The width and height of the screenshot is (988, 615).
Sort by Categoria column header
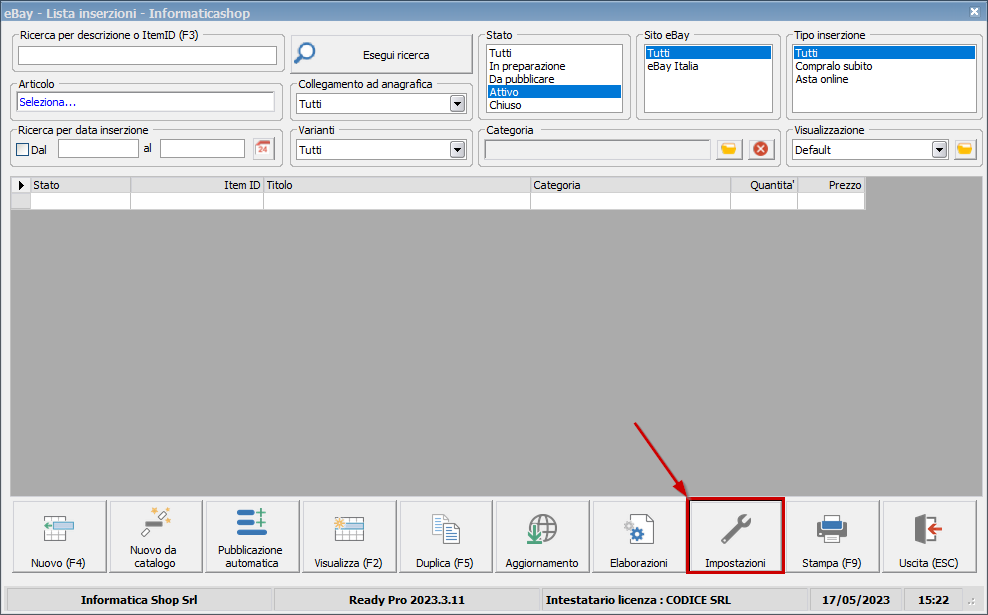point(631,185)
